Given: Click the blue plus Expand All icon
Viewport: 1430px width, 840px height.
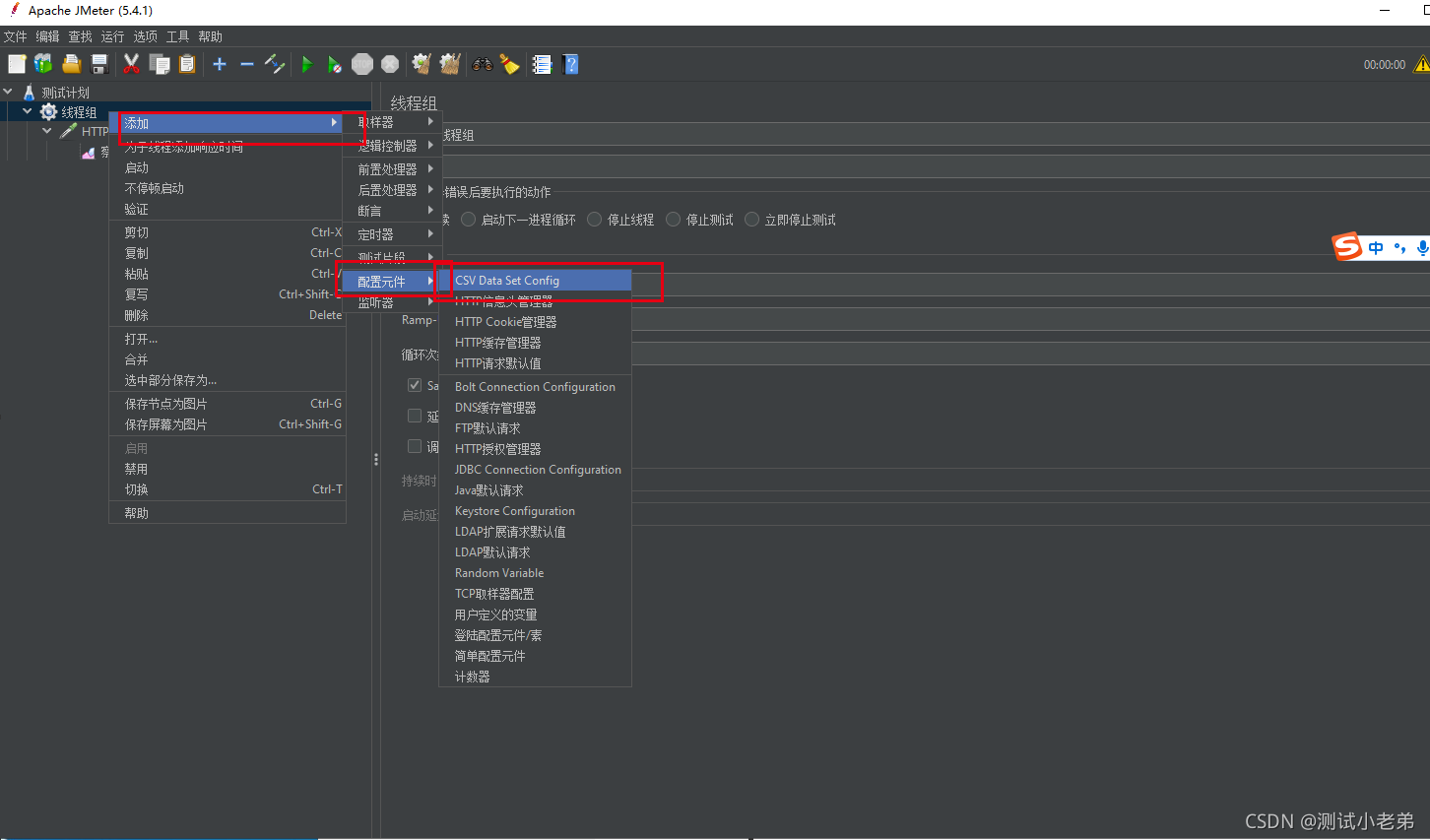Looking at the screenshot, I should coord(220,64).
